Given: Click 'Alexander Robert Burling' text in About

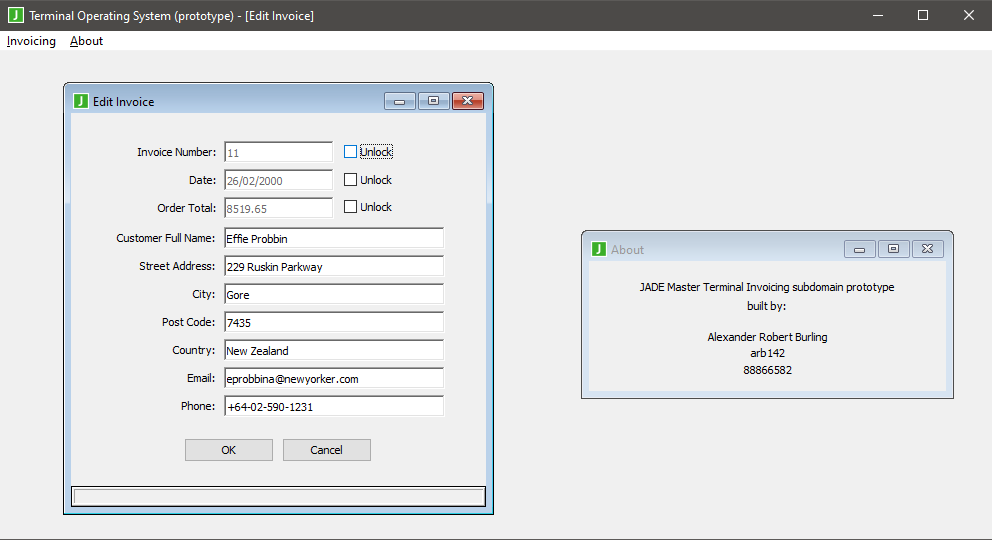Looking at the screenshot, I should pos(767,337).
